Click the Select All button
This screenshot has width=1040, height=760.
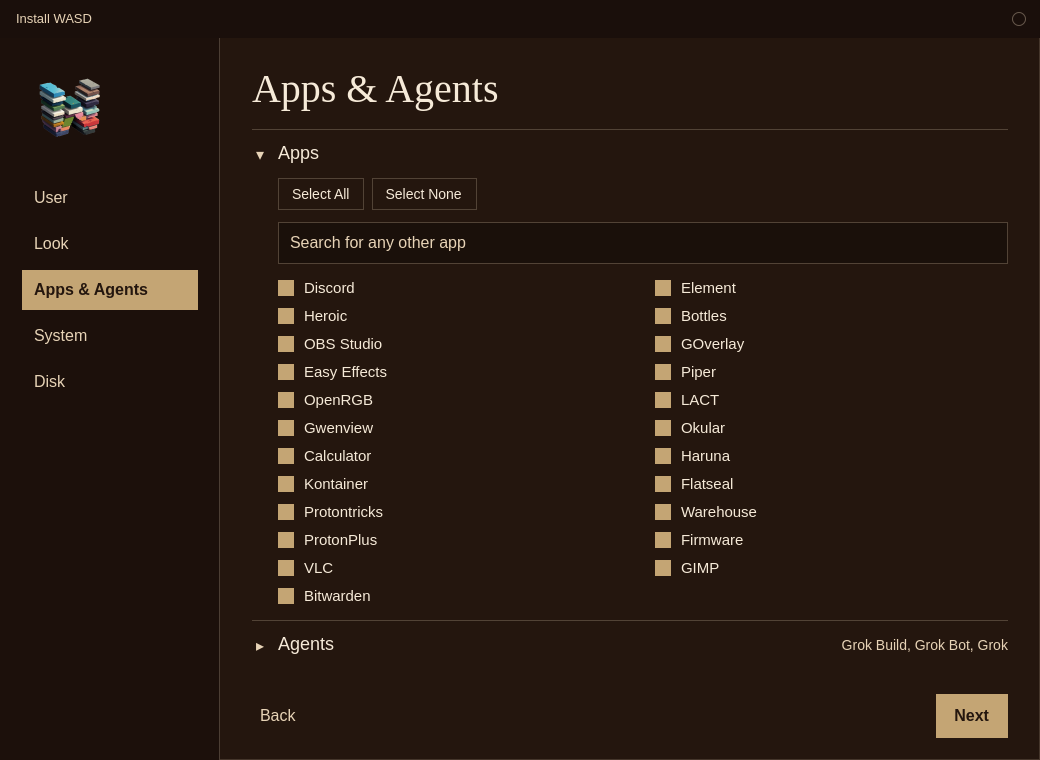click(x=321, y=194)
